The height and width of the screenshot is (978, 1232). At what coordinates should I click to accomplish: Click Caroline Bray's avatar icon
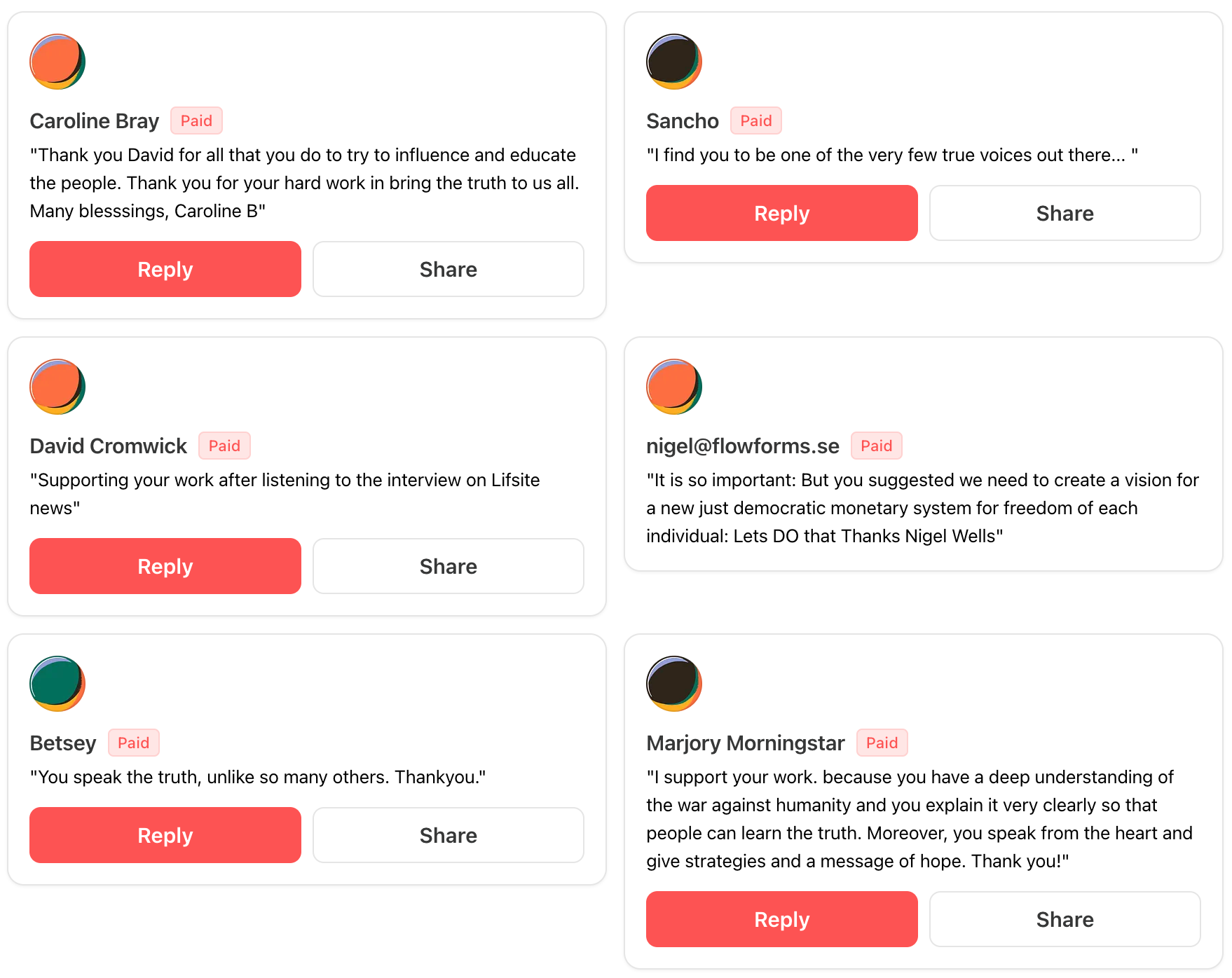coord(57,62)
